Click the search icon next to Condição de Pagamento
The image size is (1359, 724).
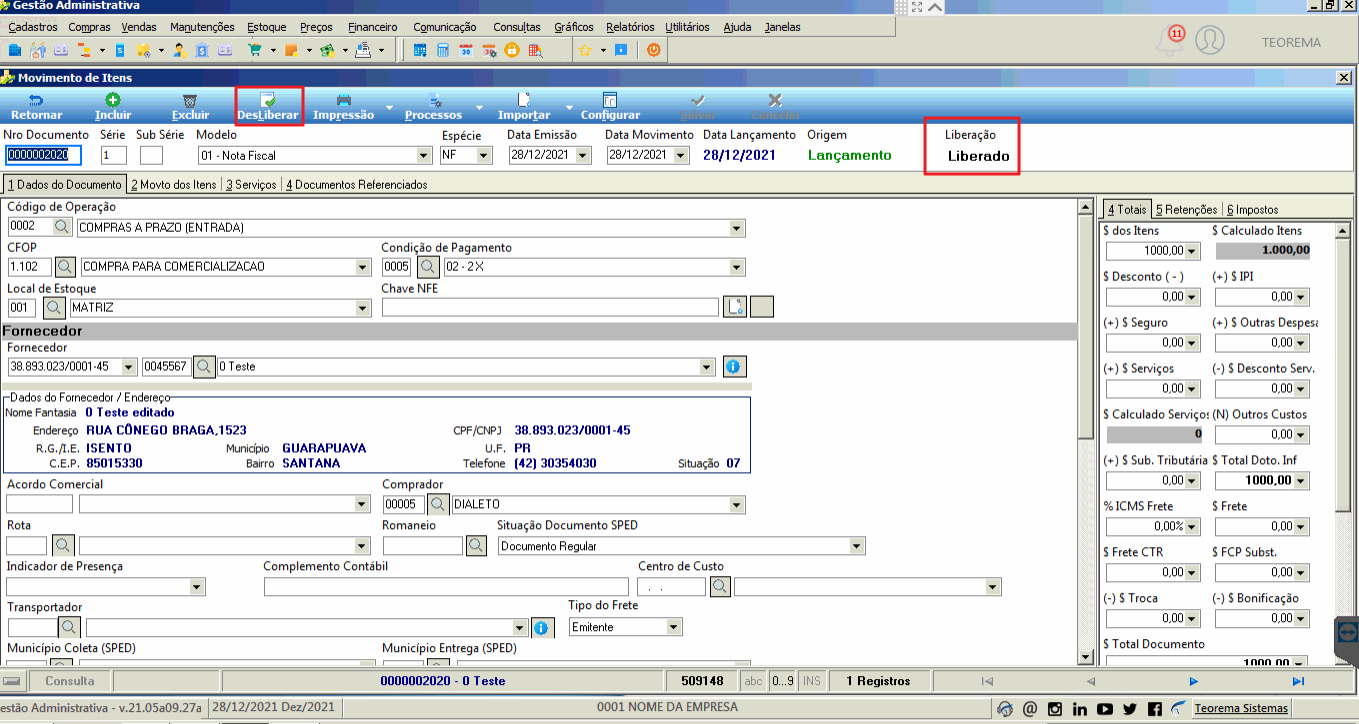(428, 267)
